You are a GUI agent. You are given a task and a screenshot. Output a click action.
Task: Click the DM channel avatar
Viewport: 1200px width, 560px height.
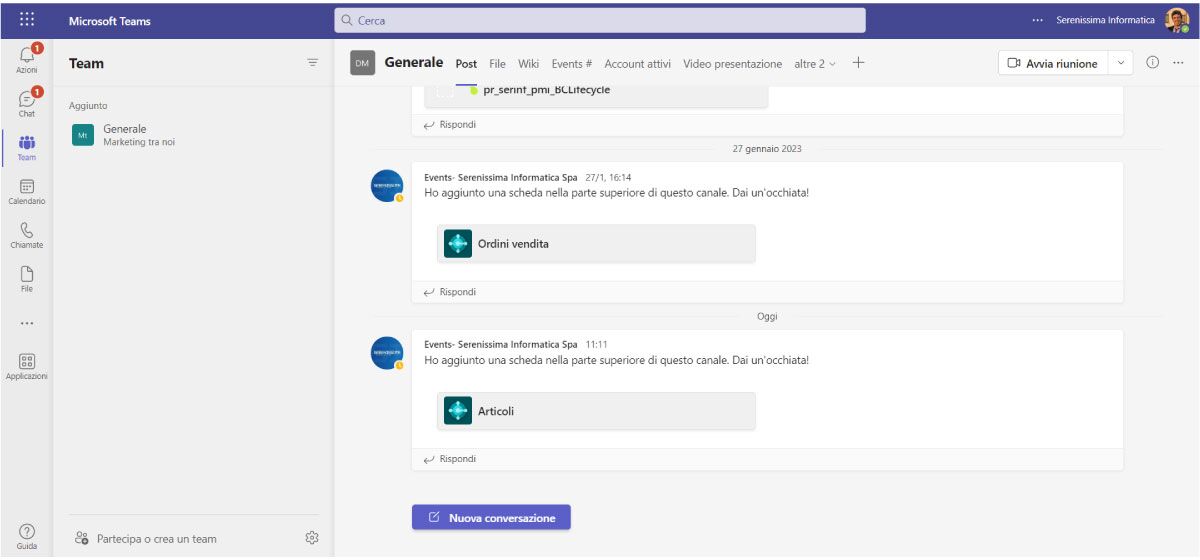point(362,63)
